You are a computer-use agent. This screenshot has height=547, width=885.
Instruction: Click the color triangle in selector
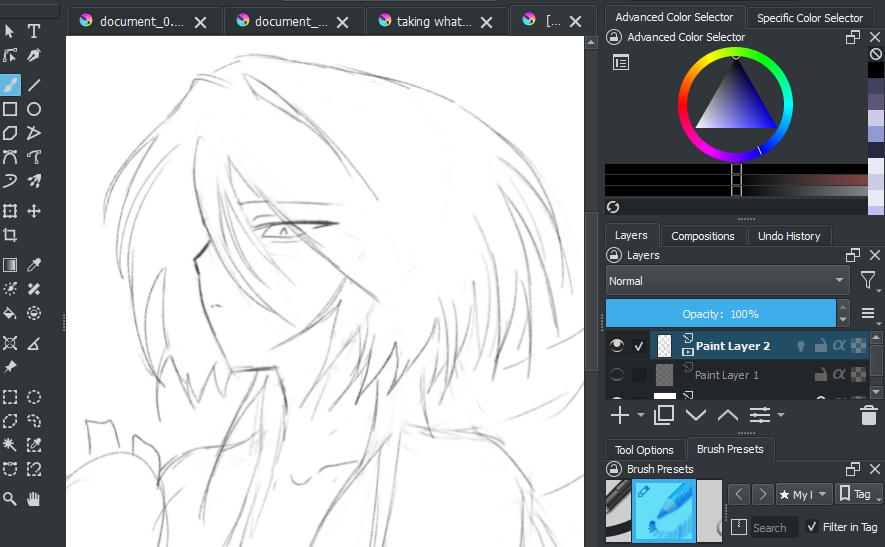pyautogui.click(x=735, y=102)
